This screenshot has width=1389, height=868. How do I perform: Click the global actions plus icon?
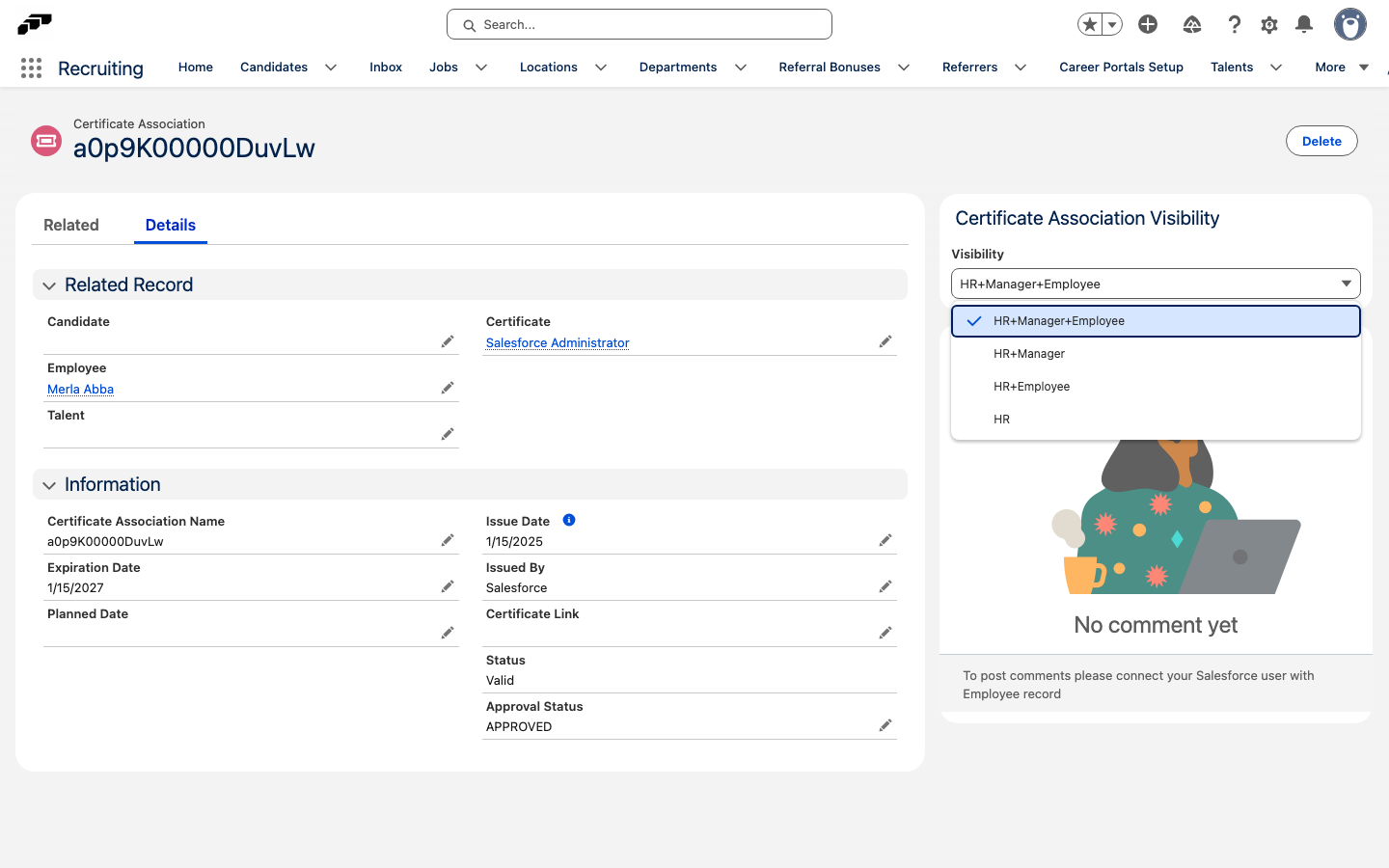point(1148,24)
